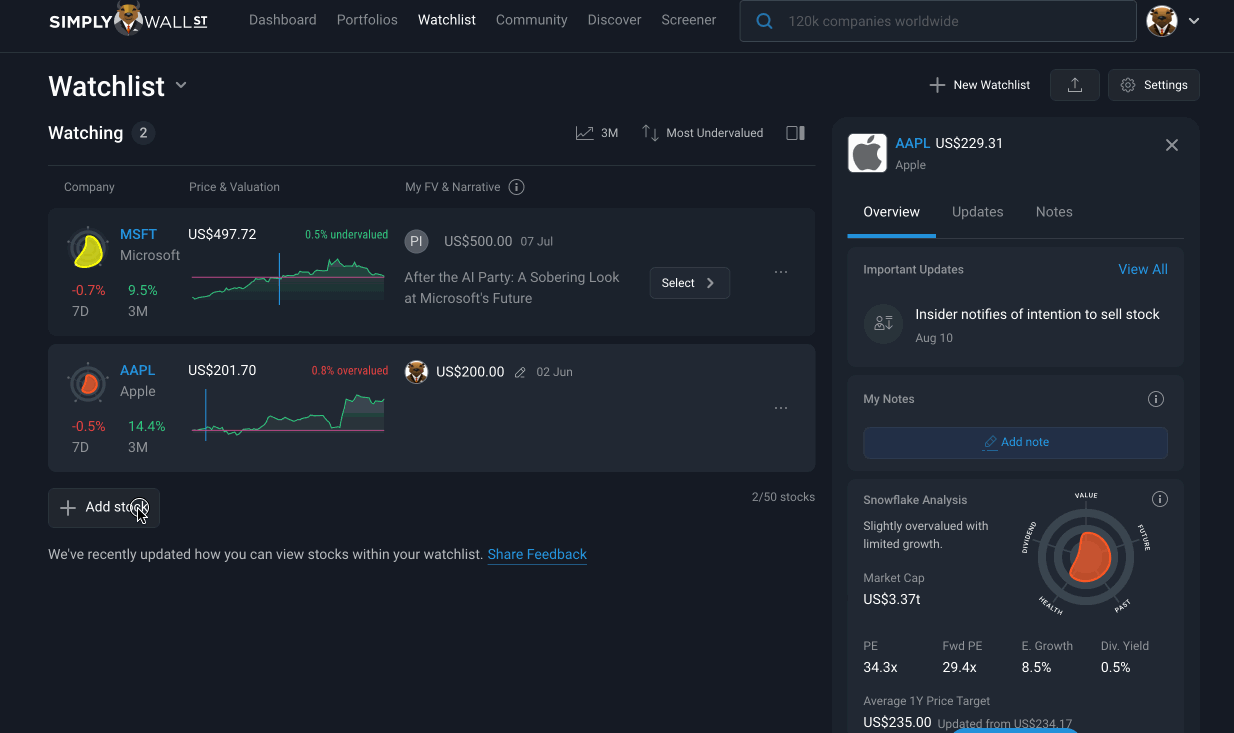Switch to the Updates tab
This screenshot has width=1234, height=733.
click(978, 212)
